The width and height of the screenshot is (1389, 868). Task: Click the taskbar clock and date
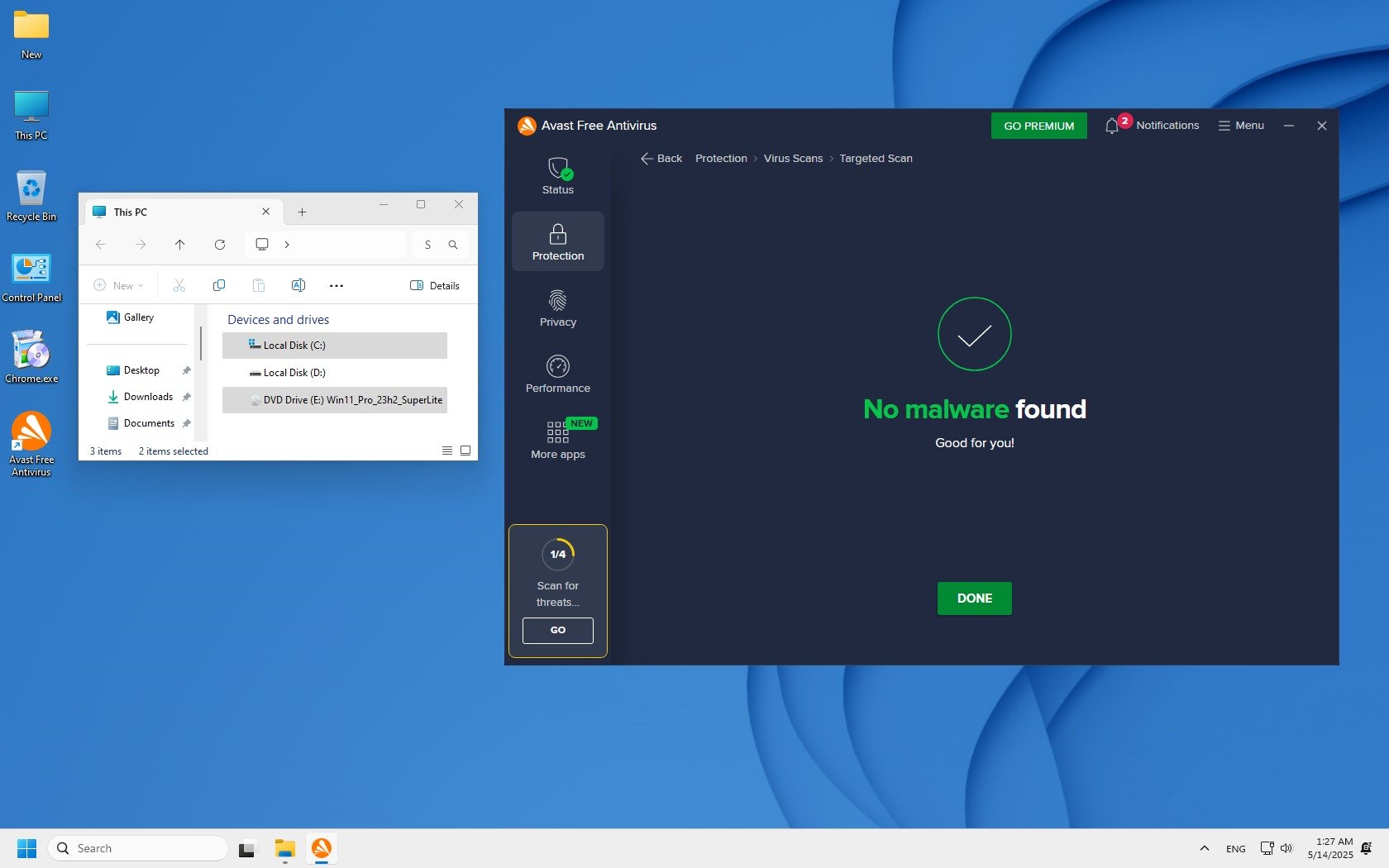[x=1330, y=848]
